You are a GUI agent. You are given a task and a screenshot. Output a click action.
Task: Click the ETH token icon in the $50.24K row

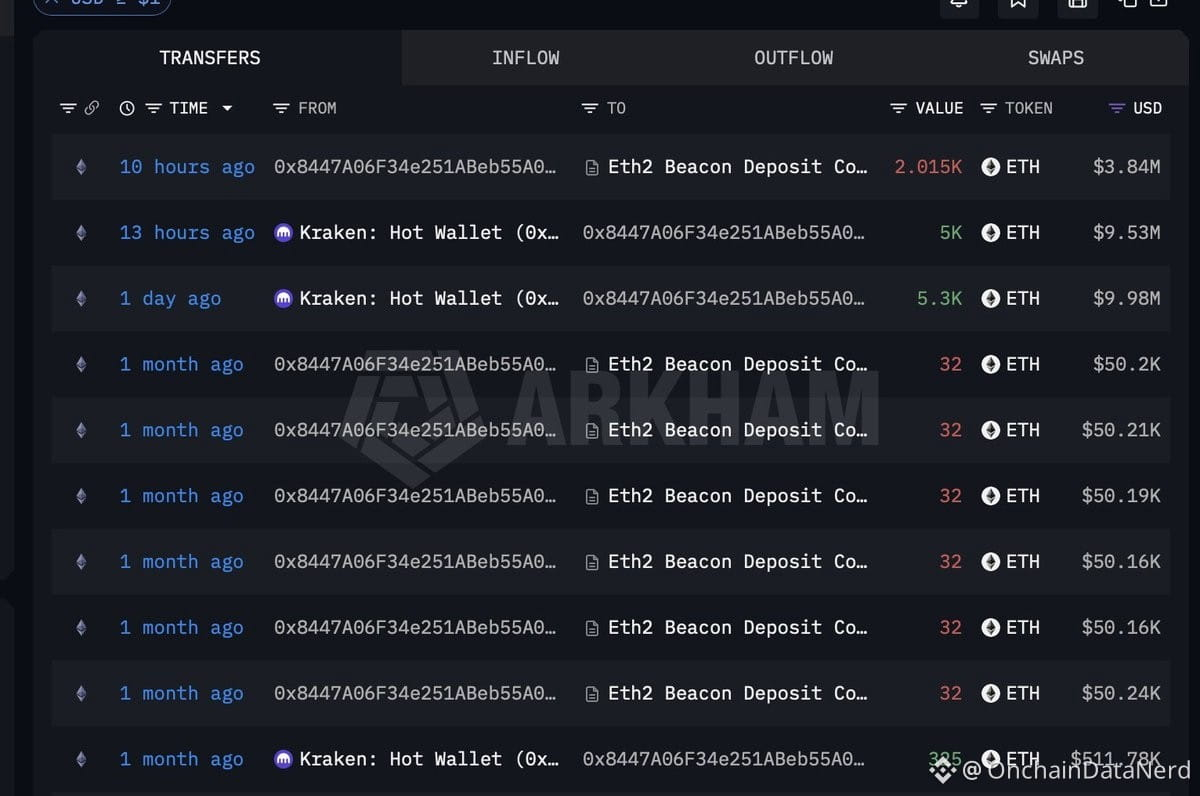point(991,693)
